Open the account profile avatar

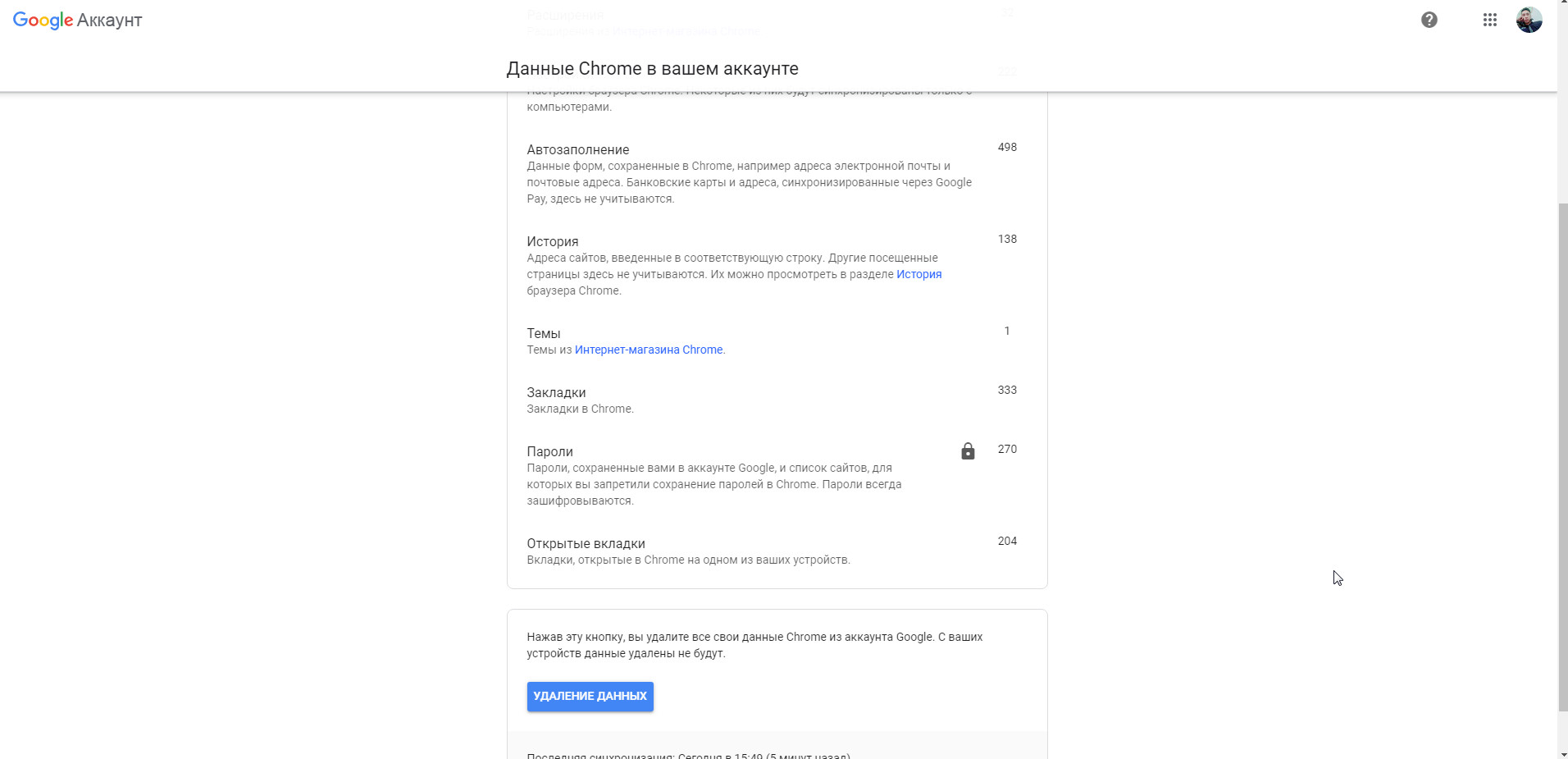click(x=1529, y=20)
